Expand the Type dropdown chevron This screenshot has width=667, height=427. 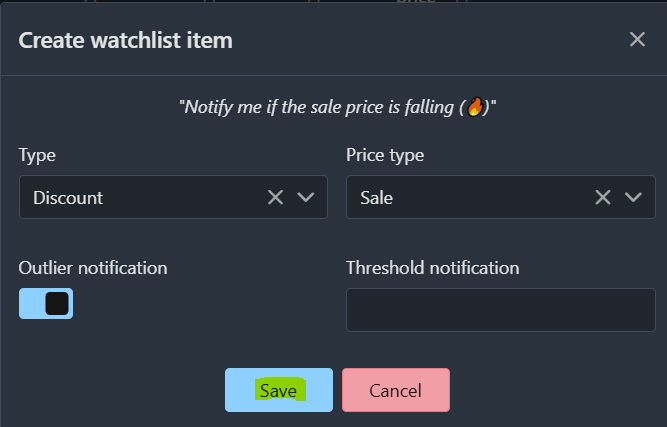coord(306,197)
